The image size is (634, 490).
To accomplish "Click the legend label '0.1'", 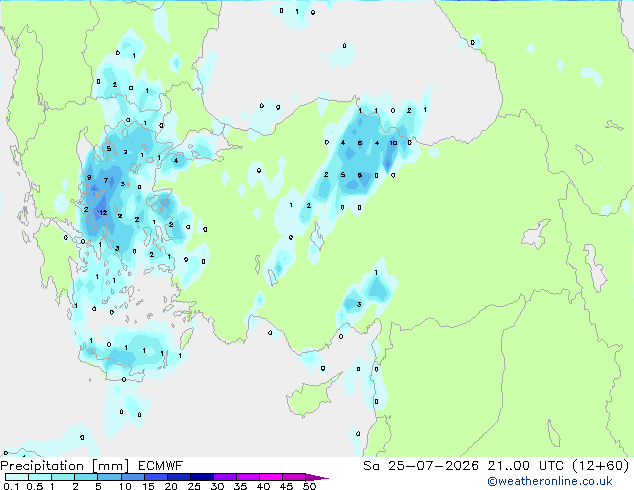I will coord(11,486).
